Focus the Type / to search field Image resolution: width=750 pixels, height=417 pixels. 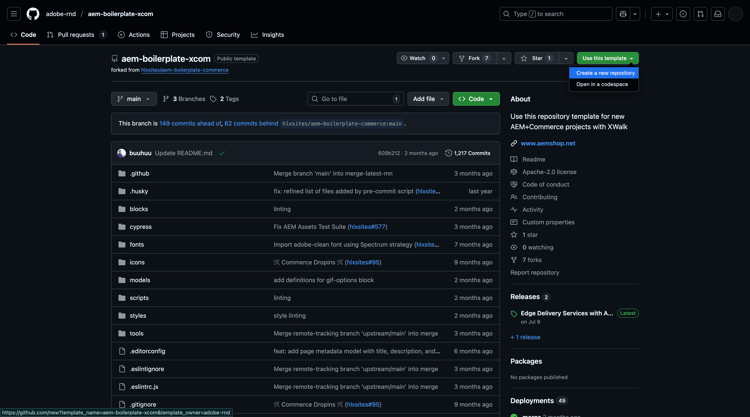(555, 14)
